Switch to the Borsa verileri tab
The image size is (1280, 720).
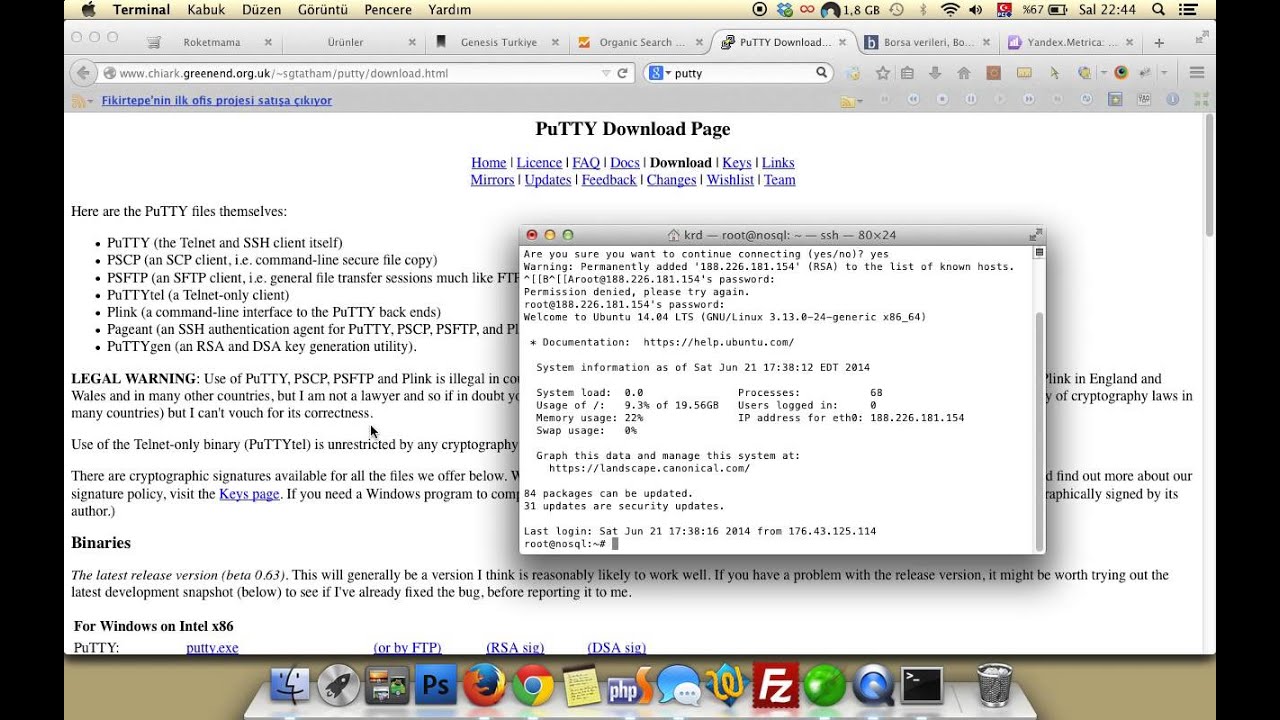pos(929,43)
